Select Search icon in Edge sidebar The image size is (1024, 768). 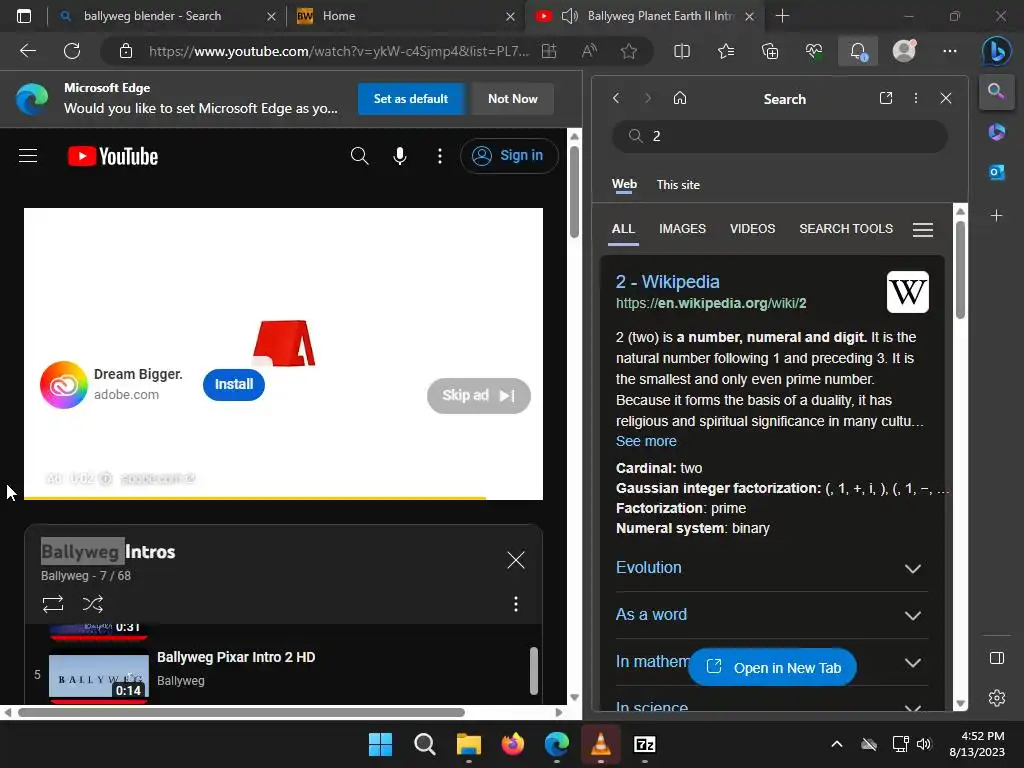[x=996, y=91]
